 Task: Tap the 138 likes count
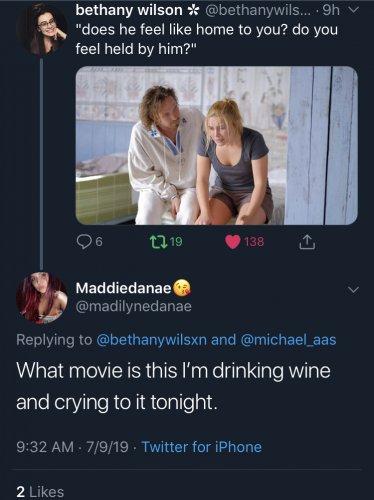pyautogui.click(x=254, y=242)
